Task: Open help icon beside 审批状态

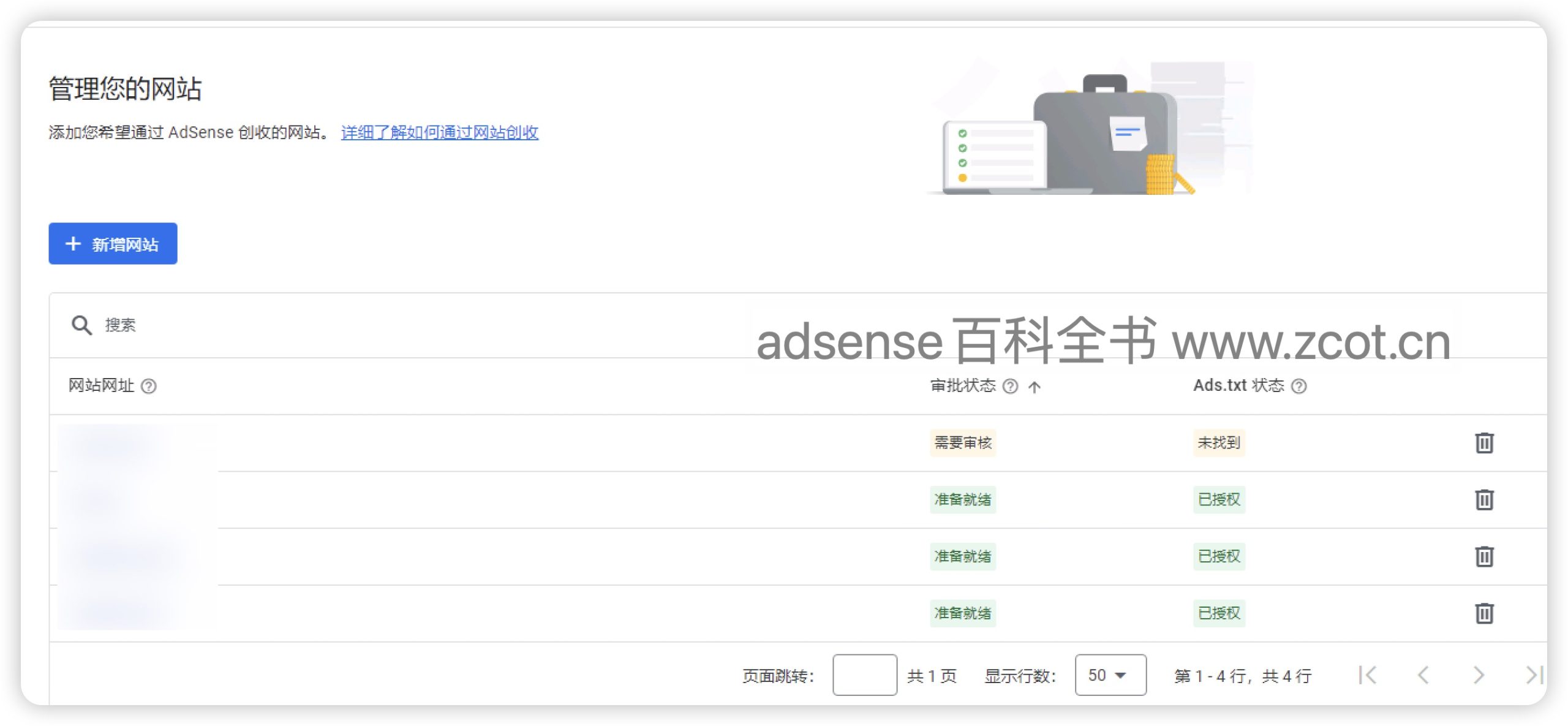Action: pos(1011,386)
